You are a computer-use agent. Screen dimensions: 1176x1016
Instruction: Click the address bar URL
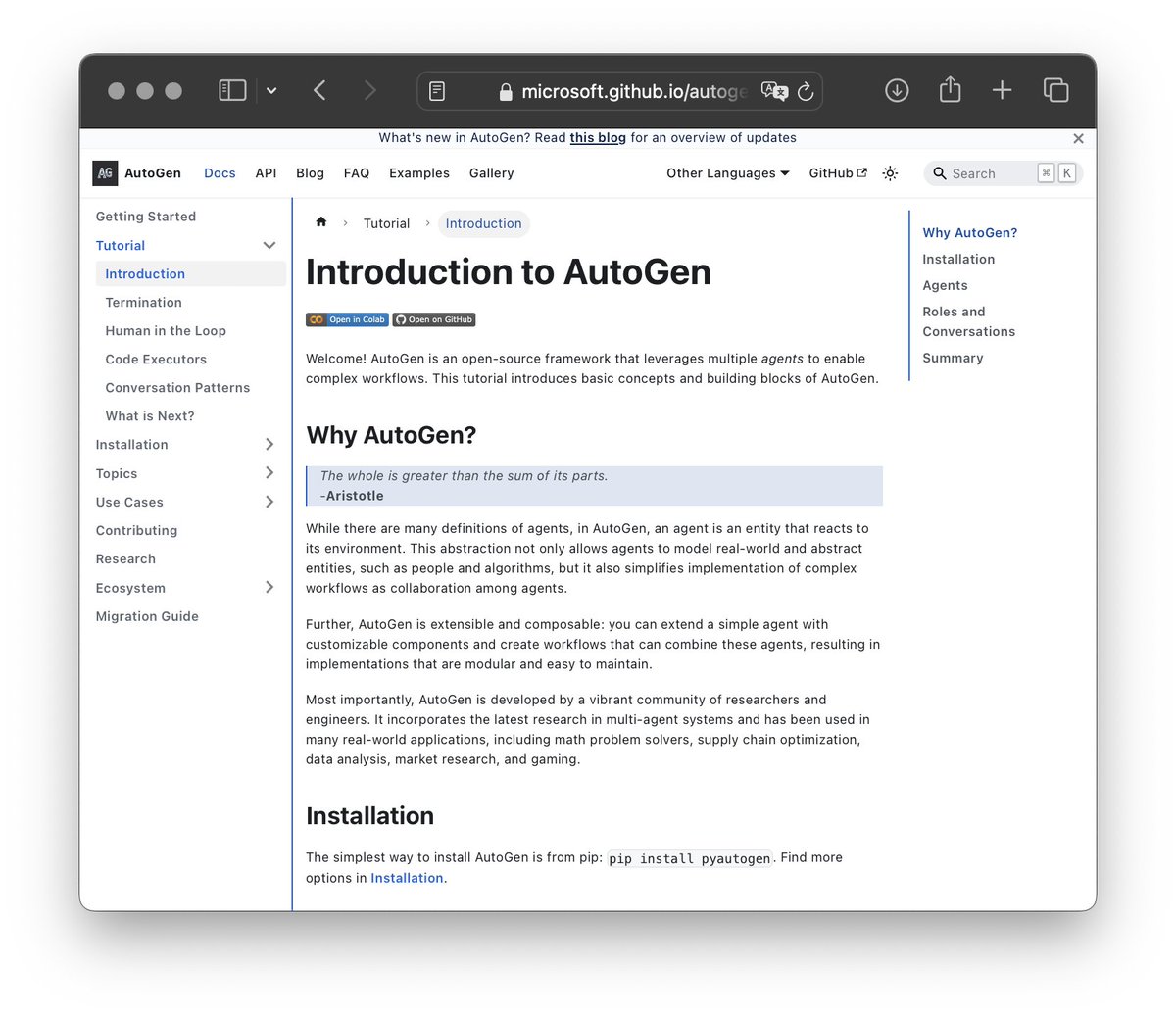[x=634, y=91]
